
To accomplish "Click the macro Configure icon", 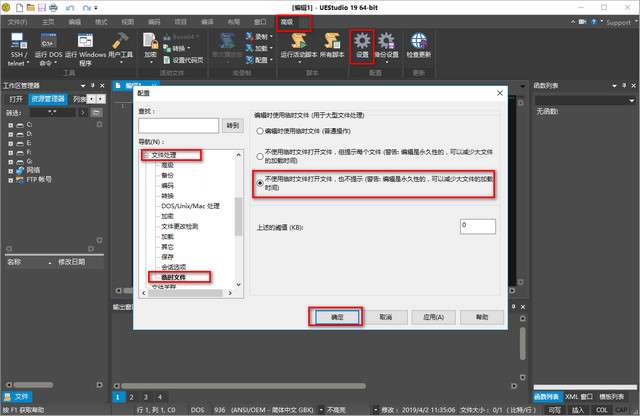I will point(249,60).
